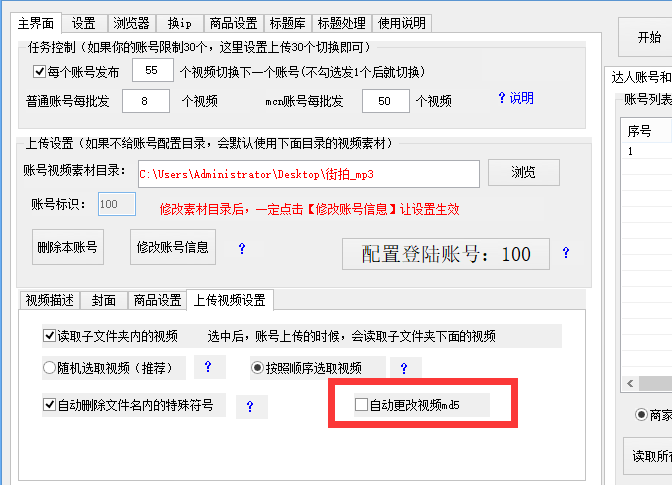Click help icon beside 按照顺序选取视频 option
Screen dimensions: 672x485
[x=404, y=368]
